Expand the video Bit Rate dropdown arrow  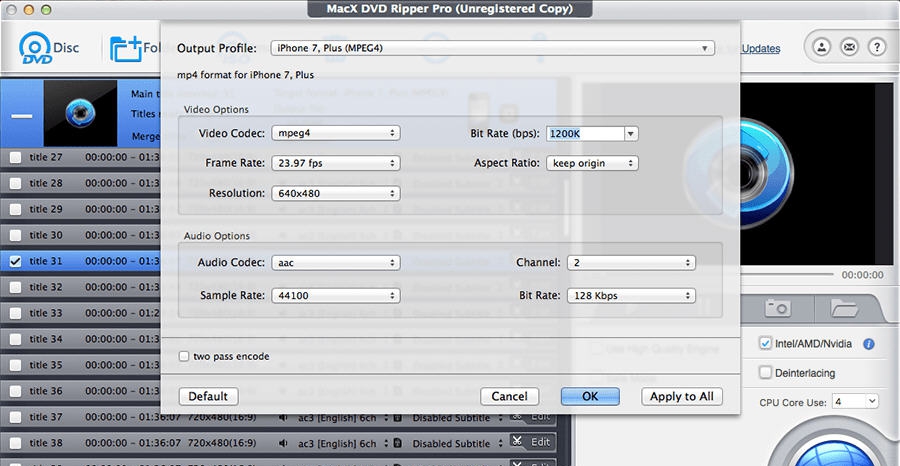631,134
